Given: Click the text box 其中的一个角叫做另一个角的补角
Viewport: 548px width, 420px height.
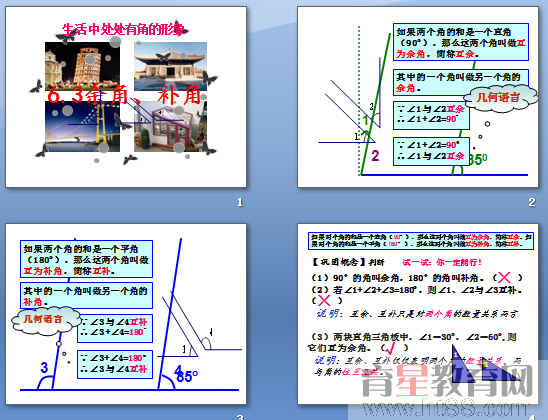Looking at the screenshot, I should pos(86,295).
